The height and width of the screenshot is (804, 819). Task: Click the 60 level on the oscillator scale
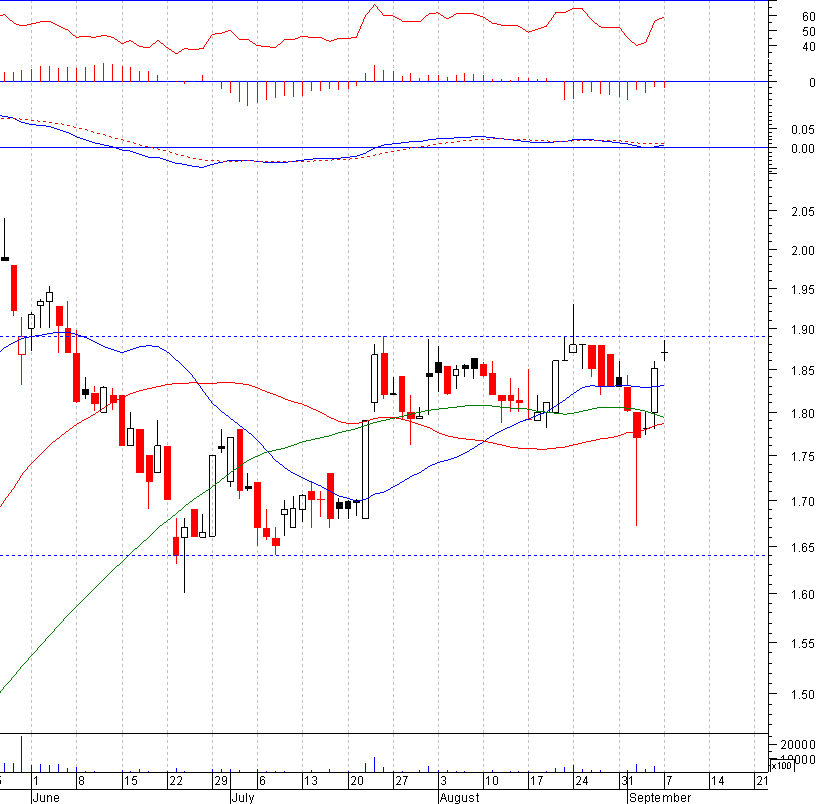(809, 17)
